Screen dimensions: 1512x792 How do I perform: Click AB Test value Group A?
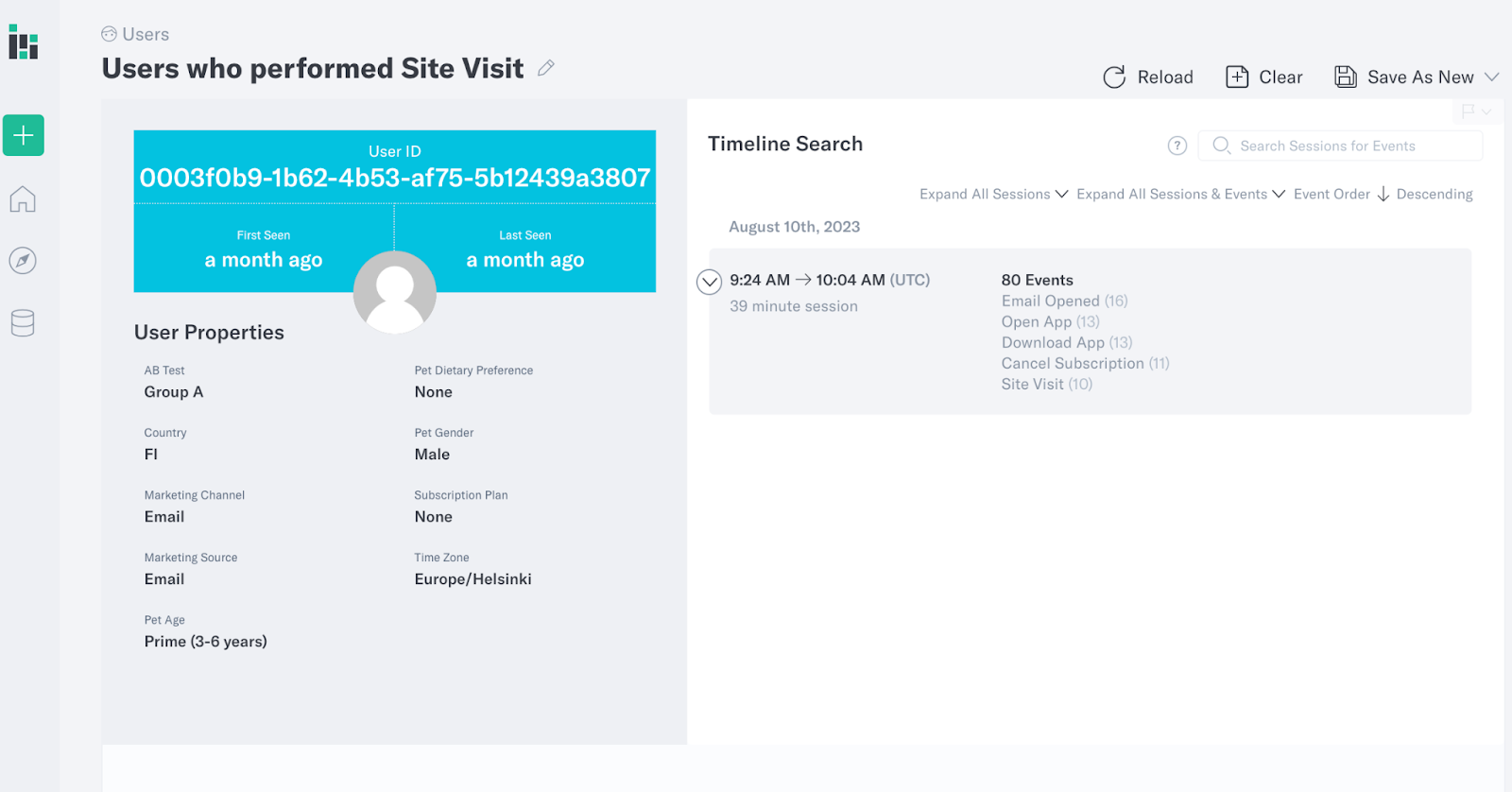pos(174,392)
